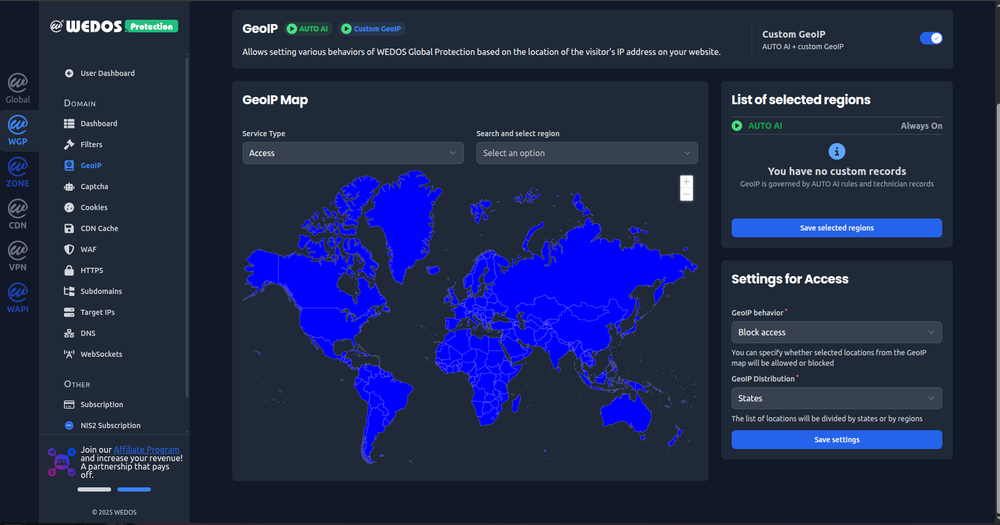1000x525 pixels.
Task: Open the ZONE section icon
Action: click(18, 172)
